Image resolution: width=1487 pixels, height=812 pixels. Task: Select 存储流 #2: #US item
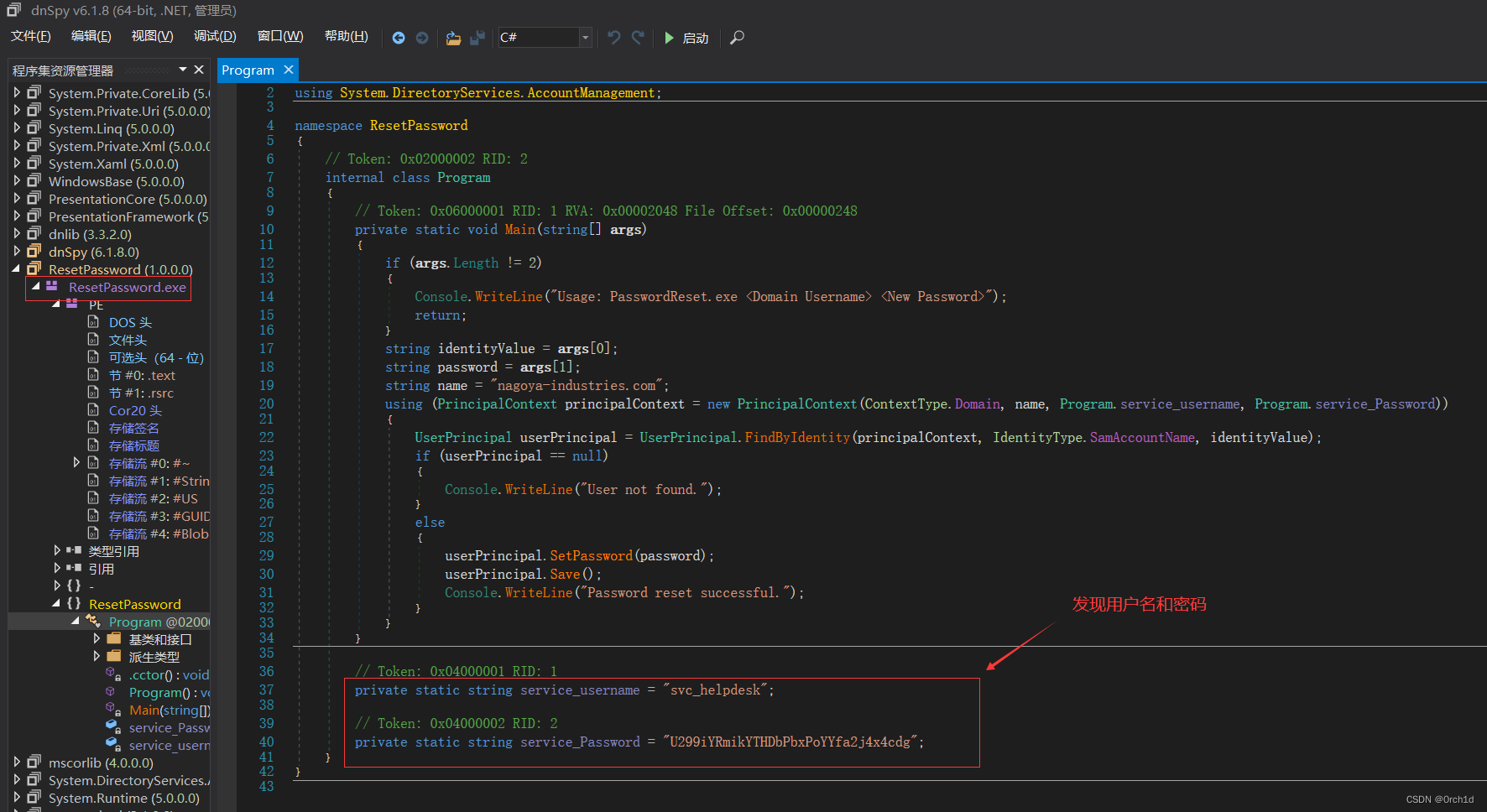[x=154, y=498]
